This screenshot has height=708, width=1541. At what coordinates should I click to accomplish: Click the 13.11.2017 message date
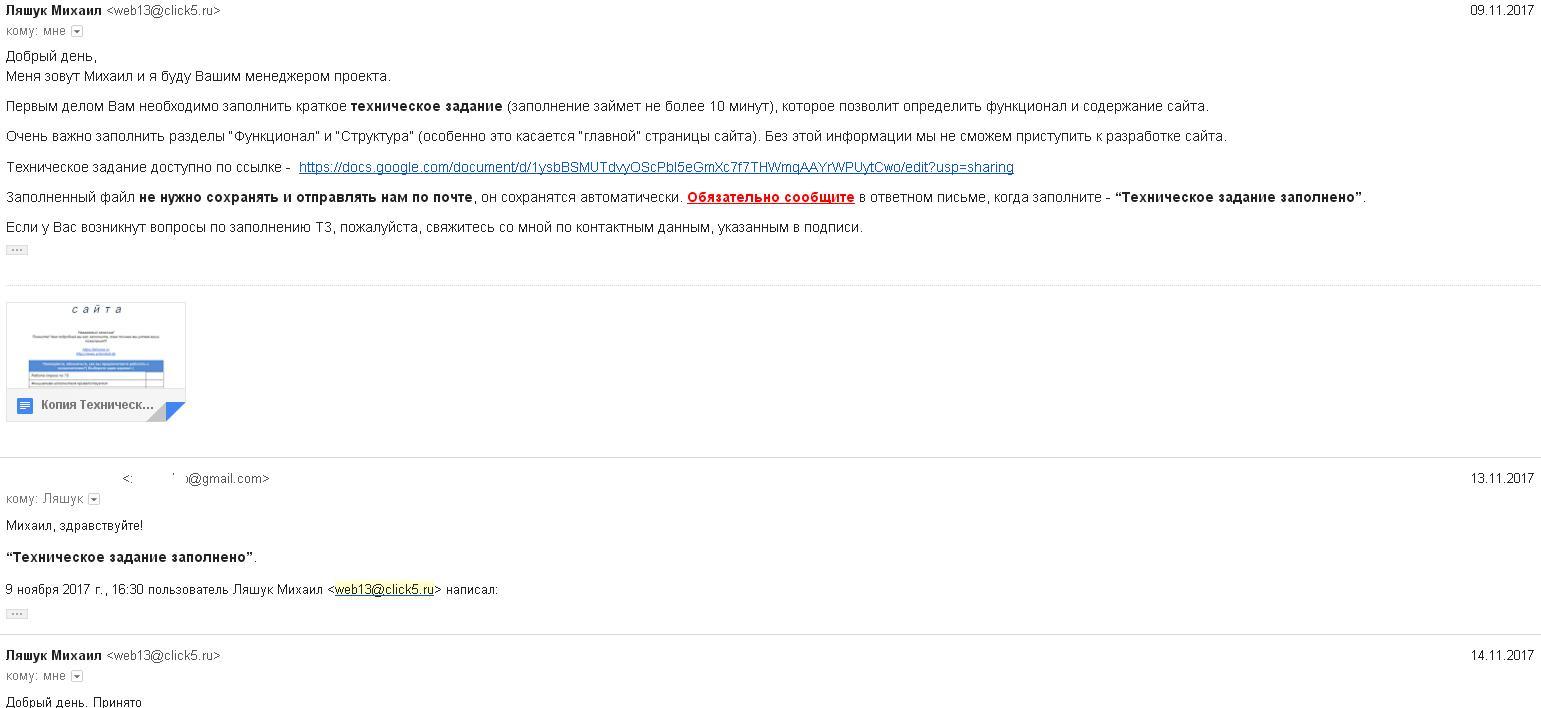point(1501,479)
